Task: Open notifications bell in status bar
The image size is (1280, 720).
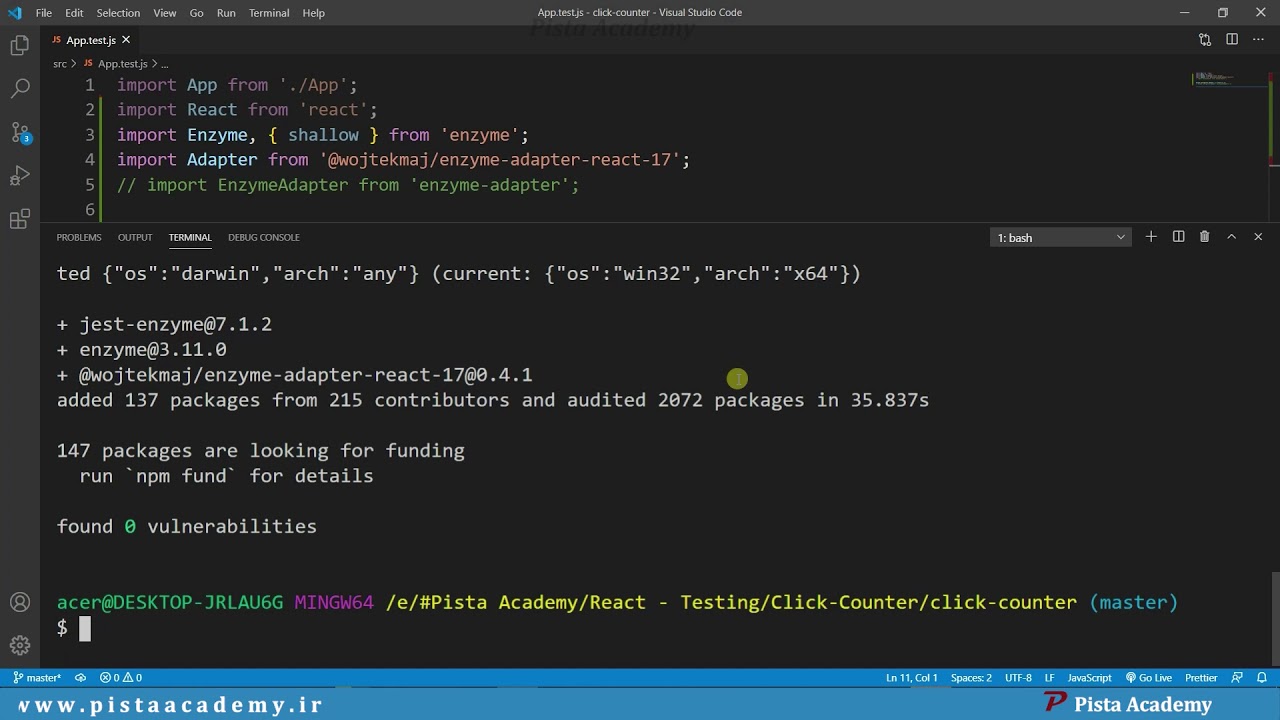Action: coord(1260,678)
